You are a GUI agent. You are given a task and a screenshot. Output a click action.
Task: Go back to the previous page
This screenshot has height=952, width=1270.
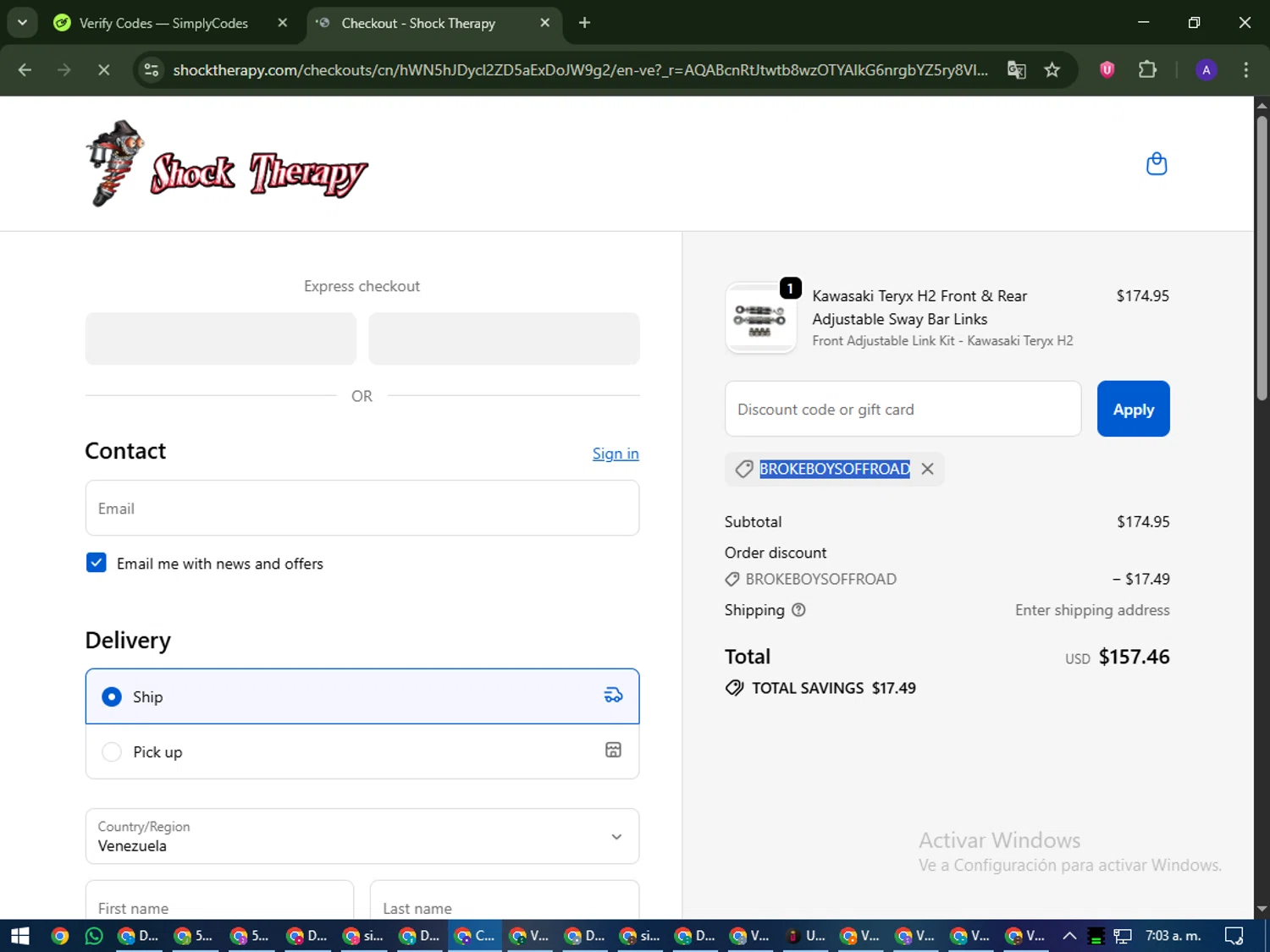(x=25, y=70)
